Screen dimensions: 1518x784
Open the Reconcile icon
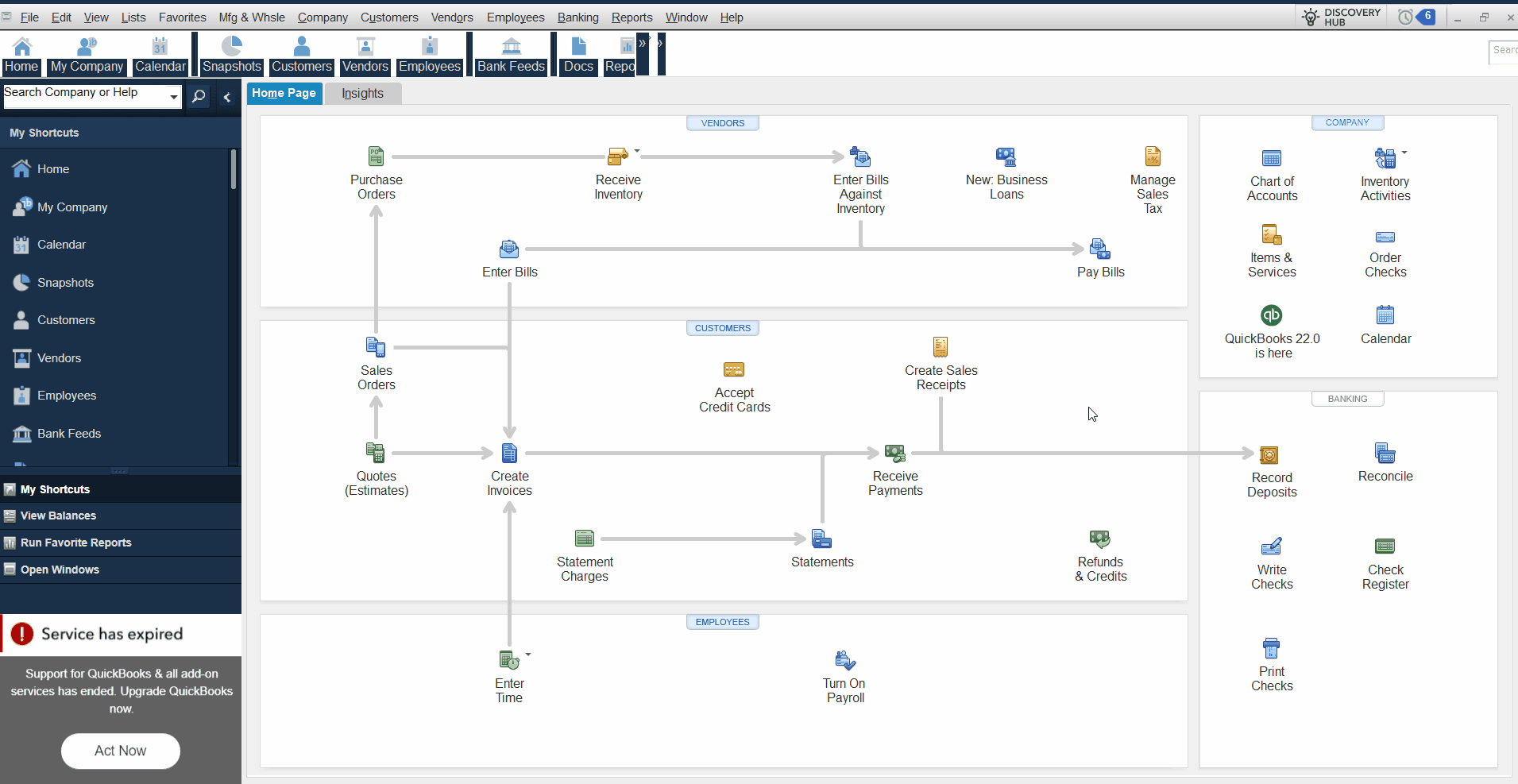pyautogui.click(x=1385, y=454)
